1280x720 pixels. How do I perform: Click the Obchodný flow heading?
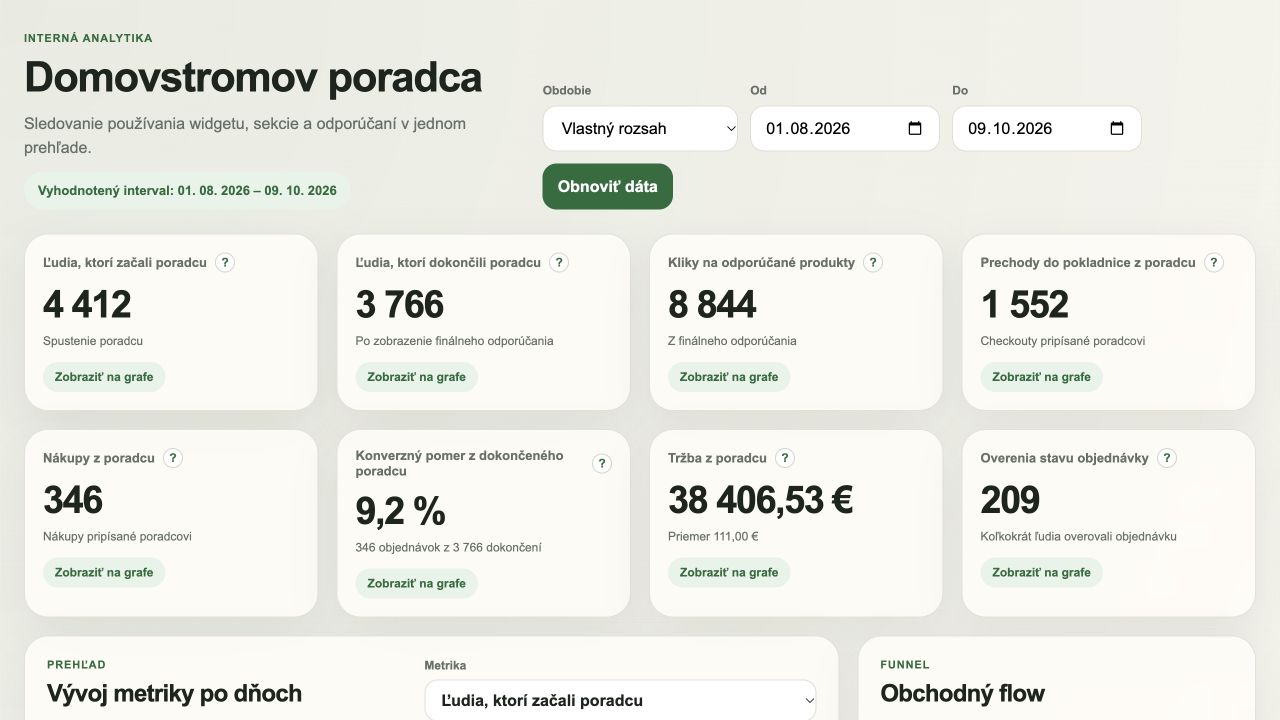962,693
